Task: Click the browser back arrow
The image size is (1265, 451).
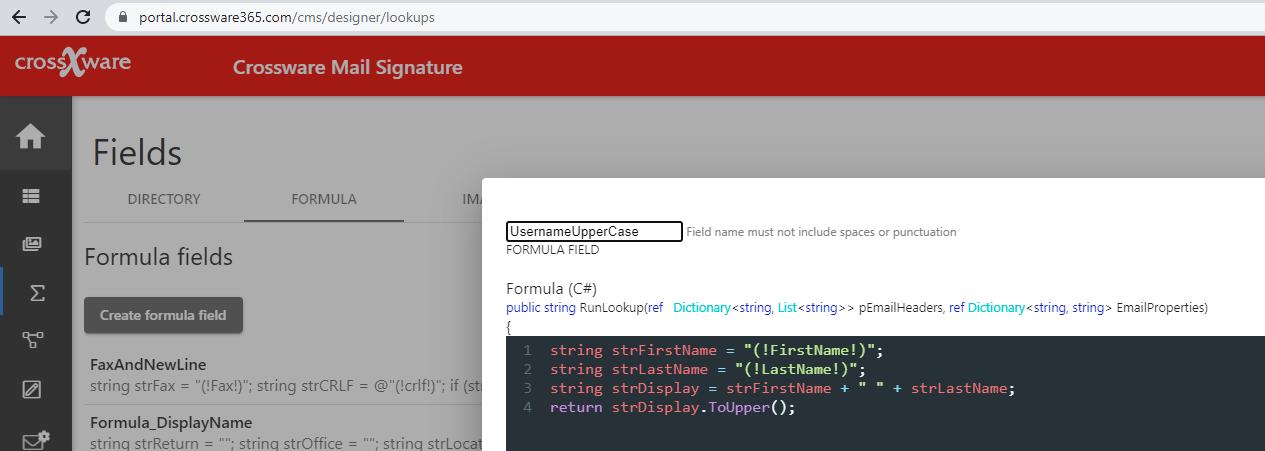Action: coord(18,17)
